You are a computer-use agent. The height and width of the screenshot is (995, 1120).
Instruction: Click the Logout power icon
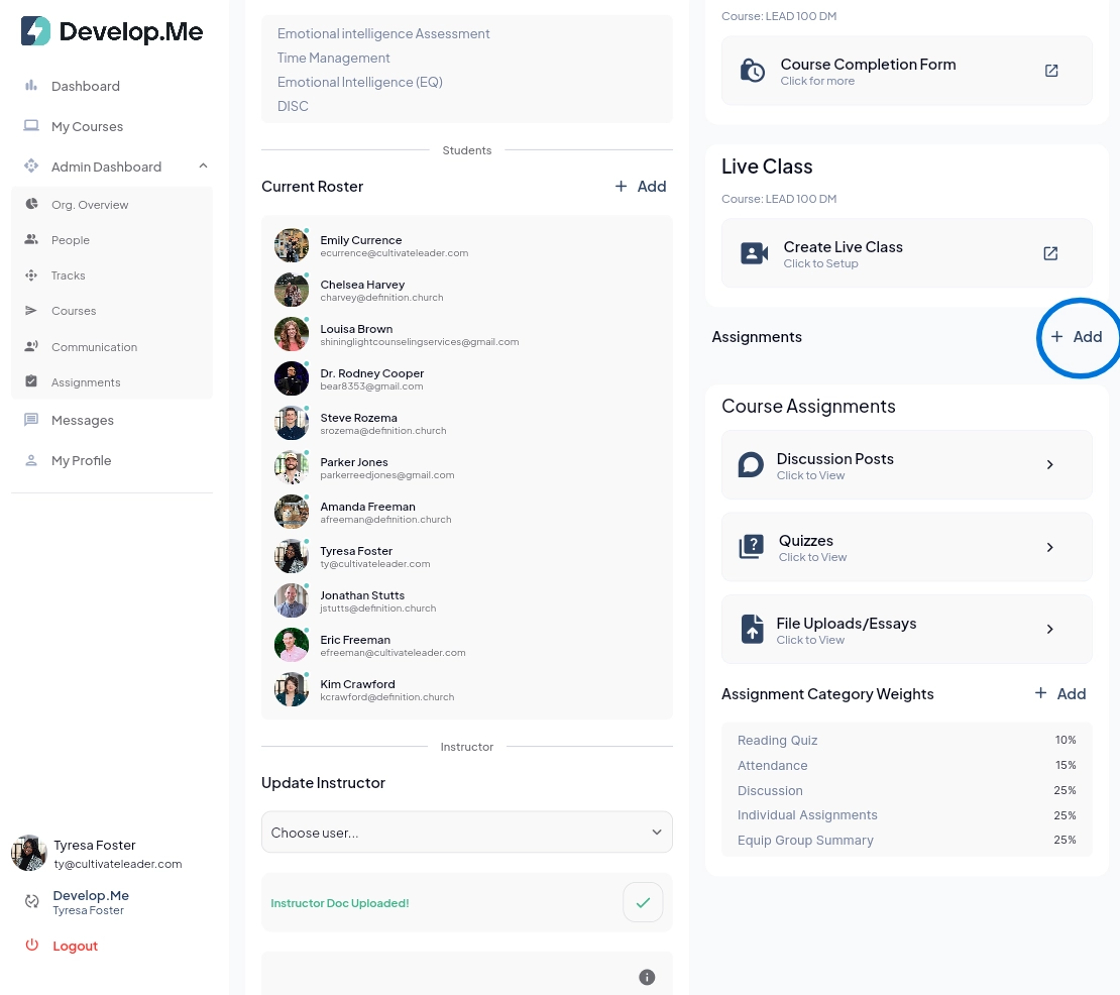tap(31, 945)
